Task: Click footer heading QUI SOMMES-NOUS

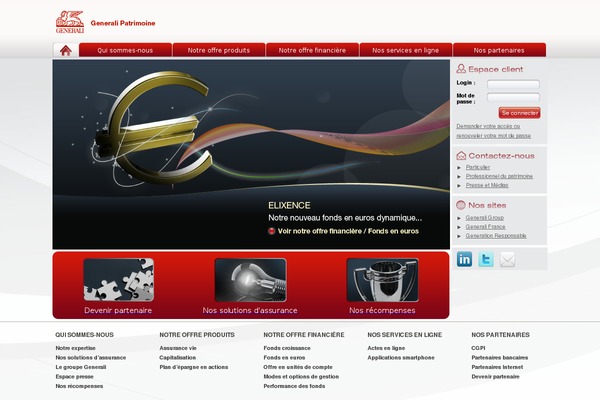Action: [85, 335]
